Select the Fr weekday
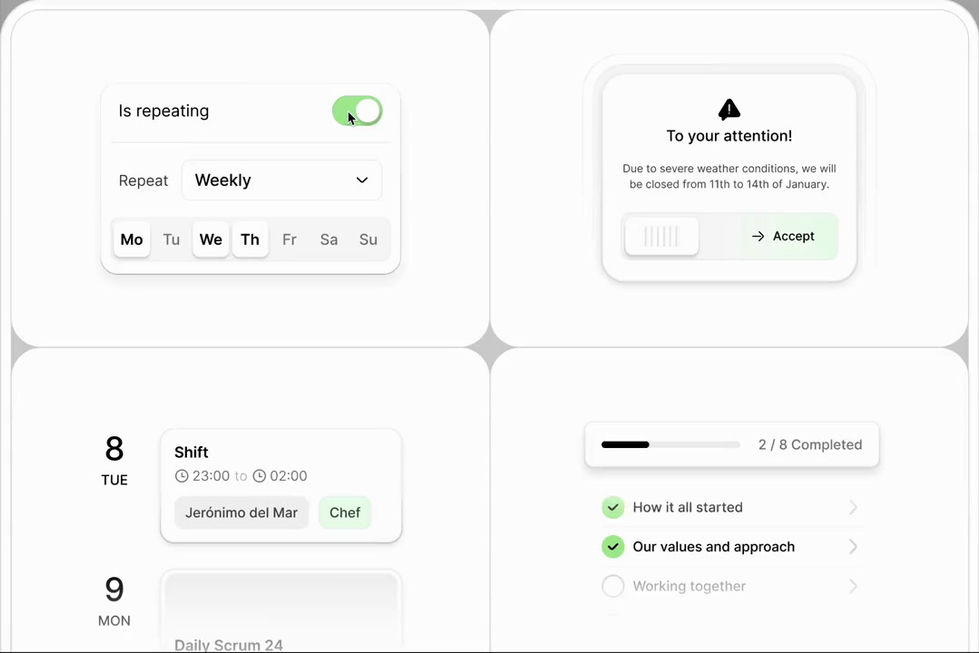This screenshot has width=979, height=653. tap(289, 240)
